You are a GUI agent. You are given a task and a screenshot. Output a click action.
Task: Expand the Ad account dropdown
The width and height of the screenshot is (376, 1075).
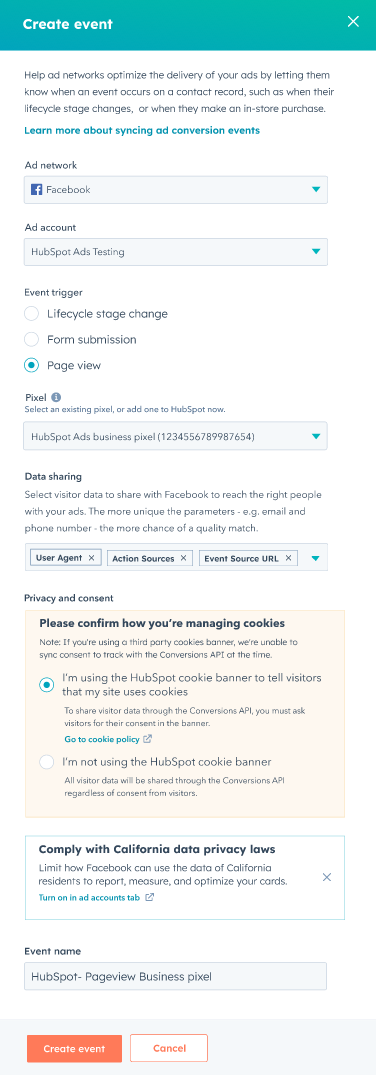click(176, 252)
